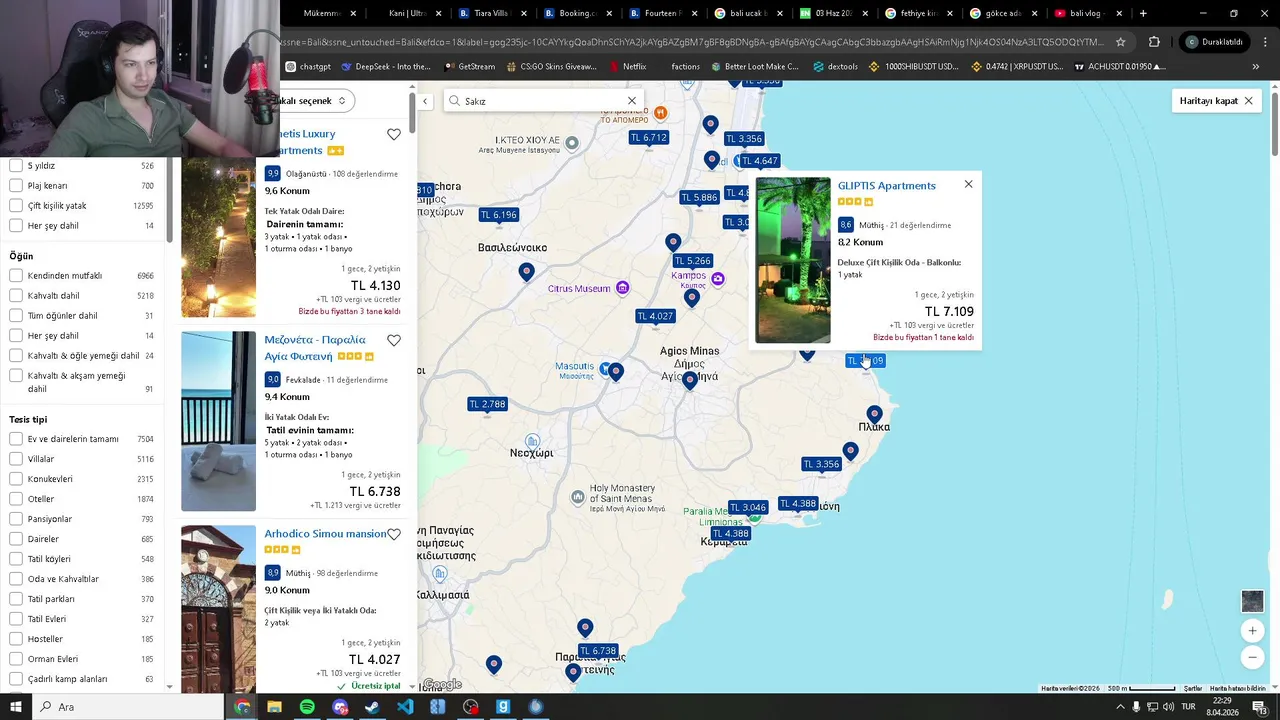Click the TL 3.046 map price marker

[x=747, y=508]
